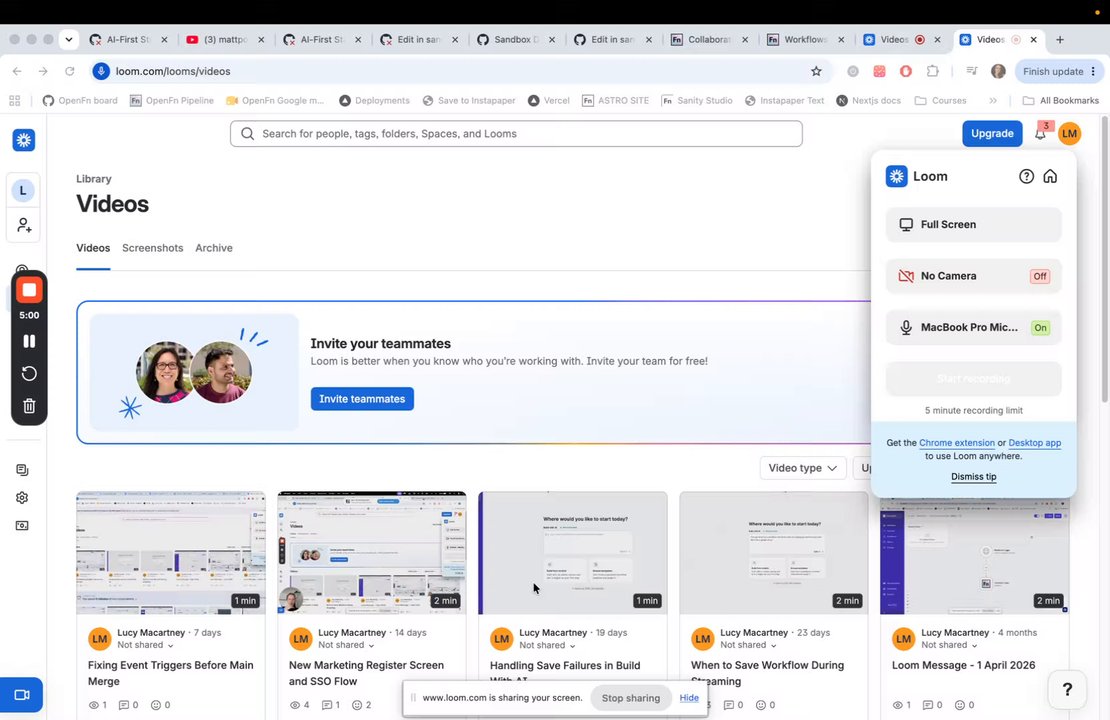
Task: Switch to the Videos library tab
Action: click(x=93, y=248)
